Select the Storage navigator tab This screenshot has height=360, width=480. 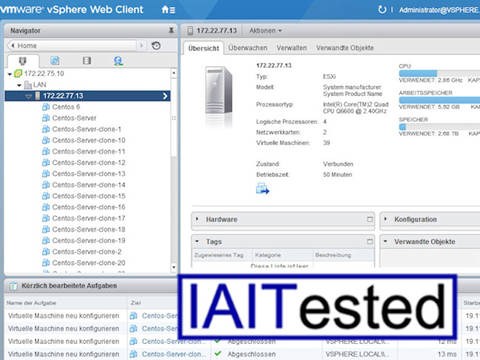(x=87, y=61)
